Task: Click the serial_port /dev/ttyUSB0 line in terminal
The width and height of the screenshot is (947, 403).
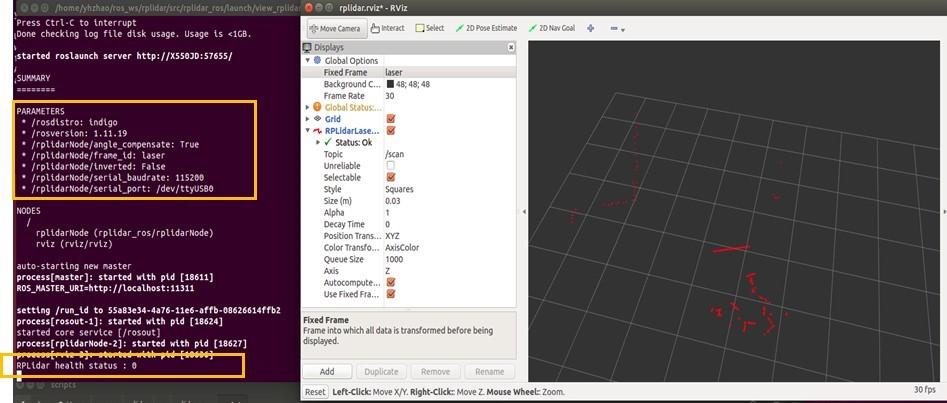Action: (x=117, y=189)
